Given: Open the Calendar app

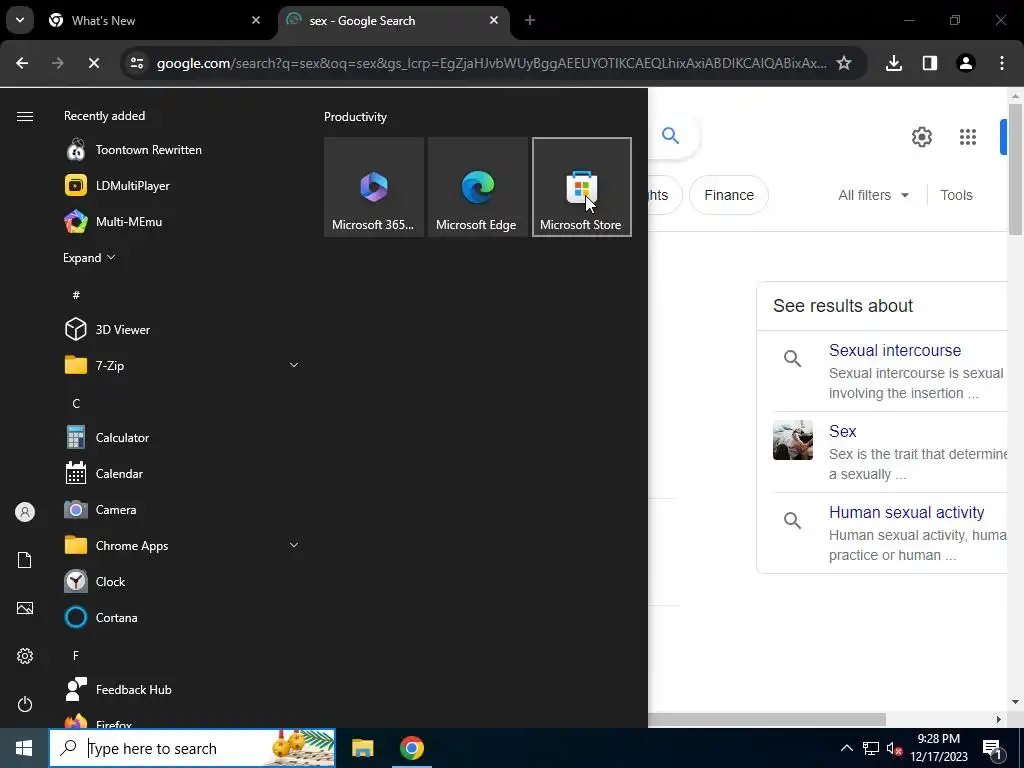Looking at the screenshot, I should click(181, 473).
